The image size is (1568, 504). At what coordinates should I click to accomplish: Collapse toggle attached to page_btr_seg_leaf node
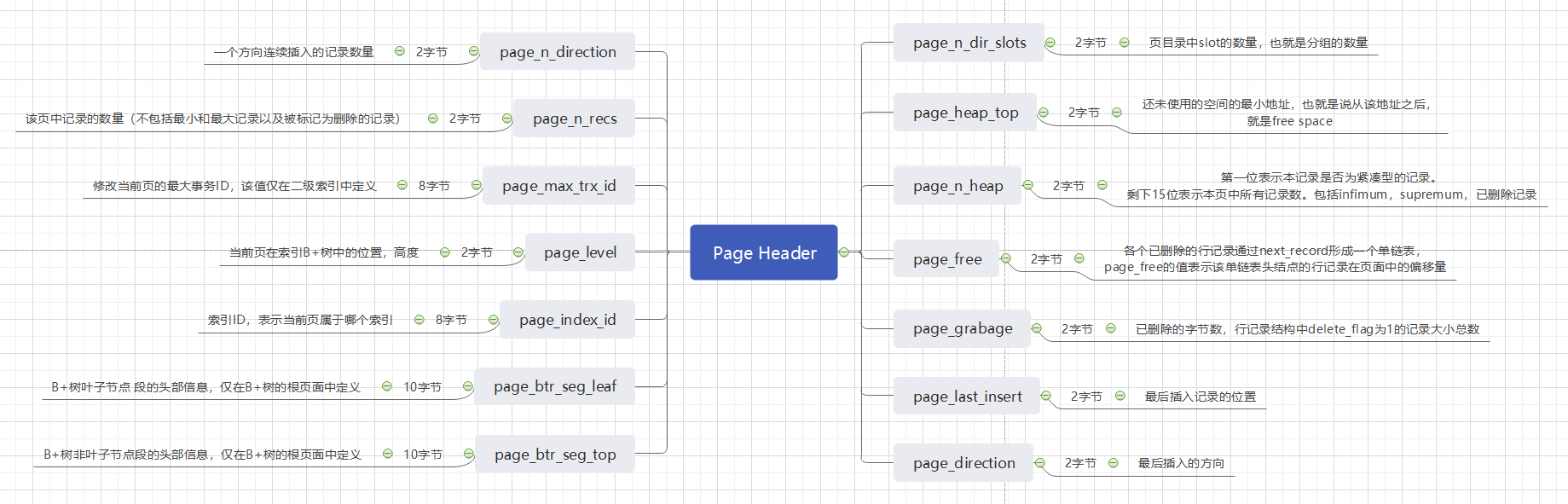[467, 386]
